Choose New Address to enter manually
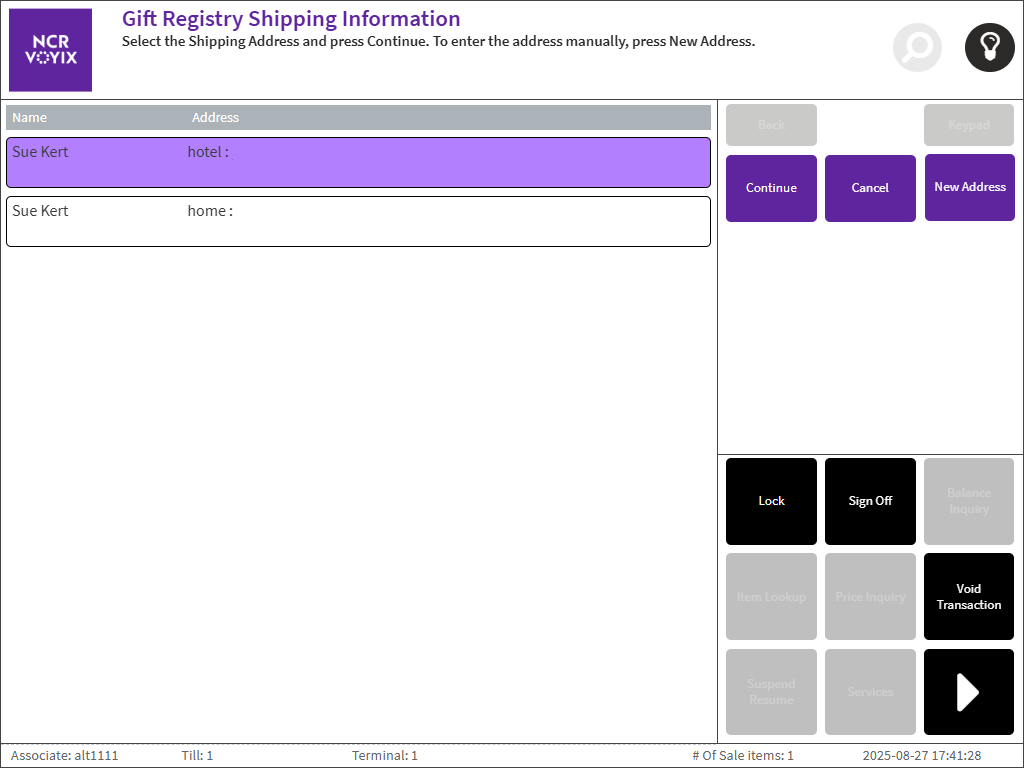 pyautogui.click(x=969, y=187)
